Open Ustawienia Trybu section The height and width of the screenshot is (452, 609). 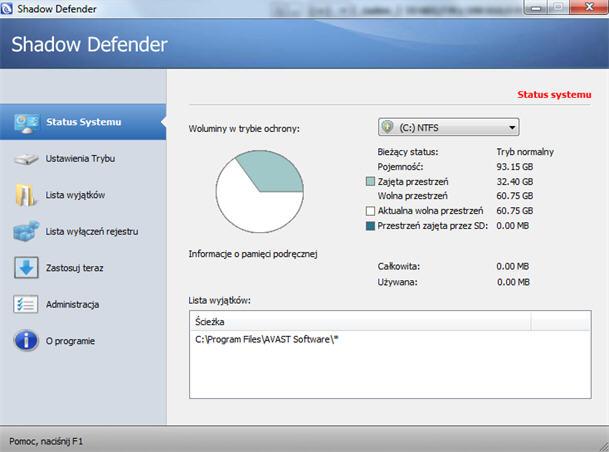click(x=80, y=158)
